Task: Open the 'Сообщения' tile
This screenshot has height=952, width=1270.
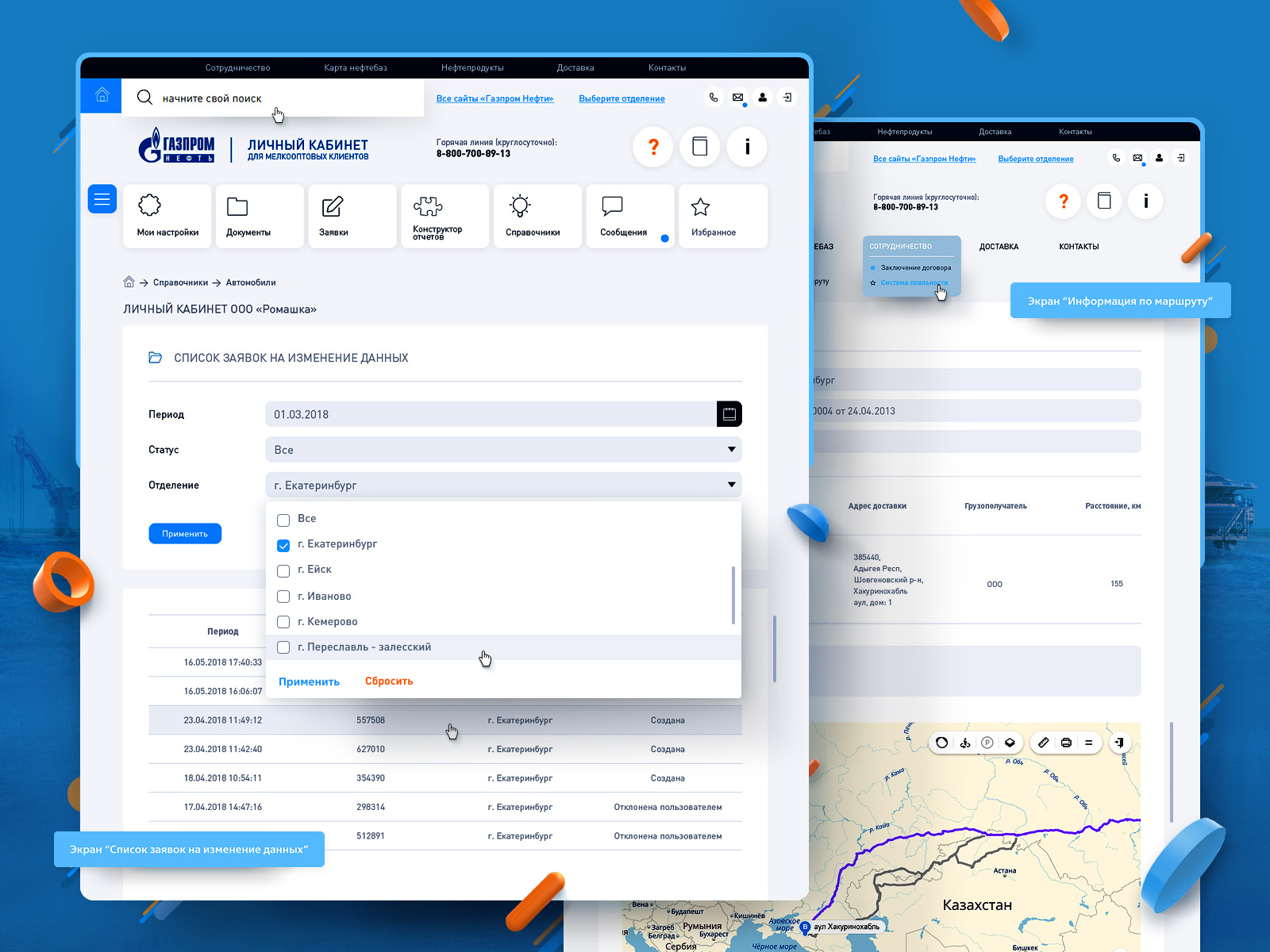Action: 630,216
